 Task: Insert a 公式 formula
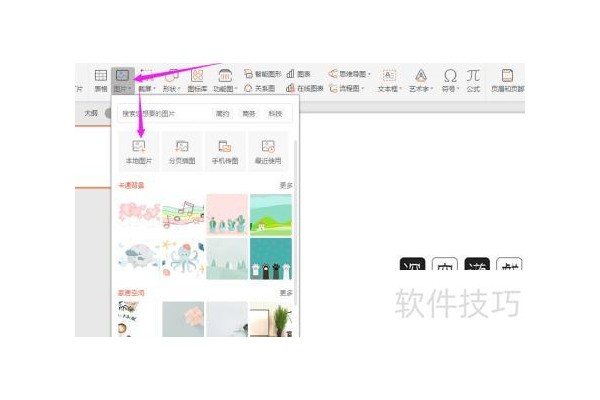pos(473,80)
